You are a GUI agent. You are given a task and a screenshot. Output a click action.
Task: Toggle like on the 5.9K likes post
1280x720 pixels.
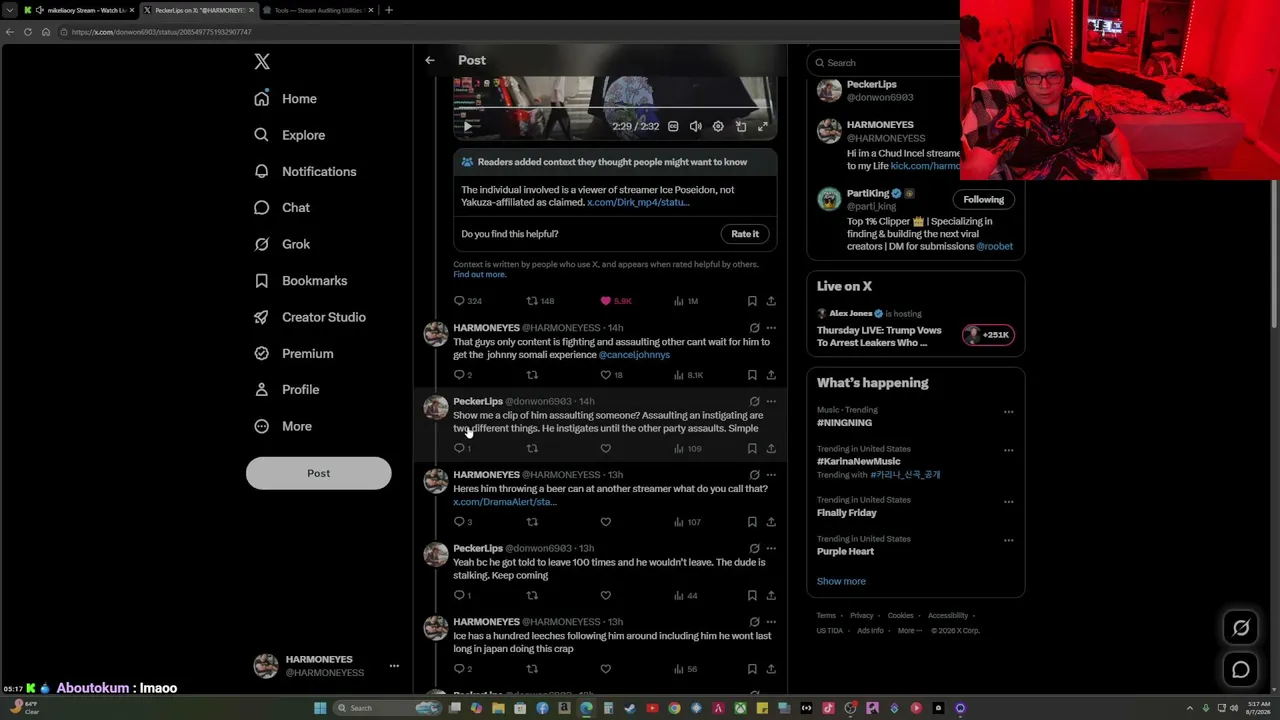(616, 301)
